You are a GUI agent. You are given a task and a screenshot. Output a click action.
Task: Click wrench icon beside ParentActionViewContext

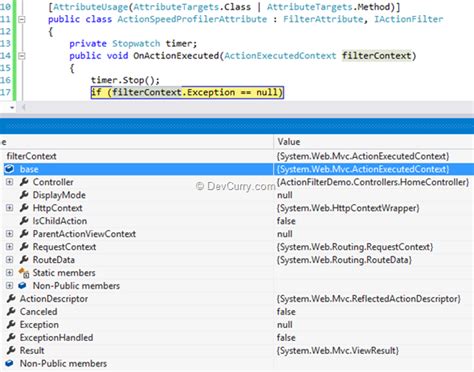click(x=24, y=234)
